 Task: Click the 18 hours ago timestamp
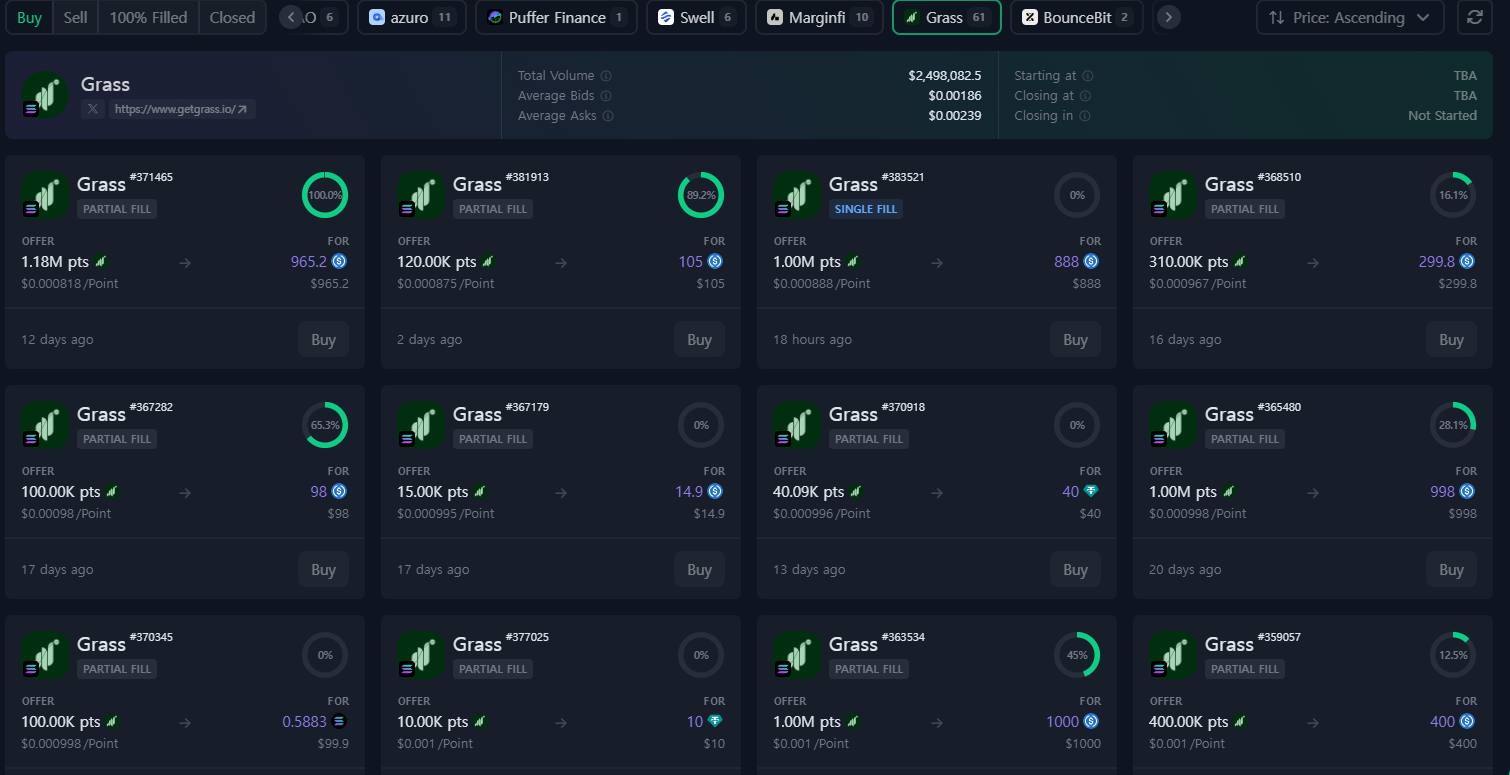[813, 340]
